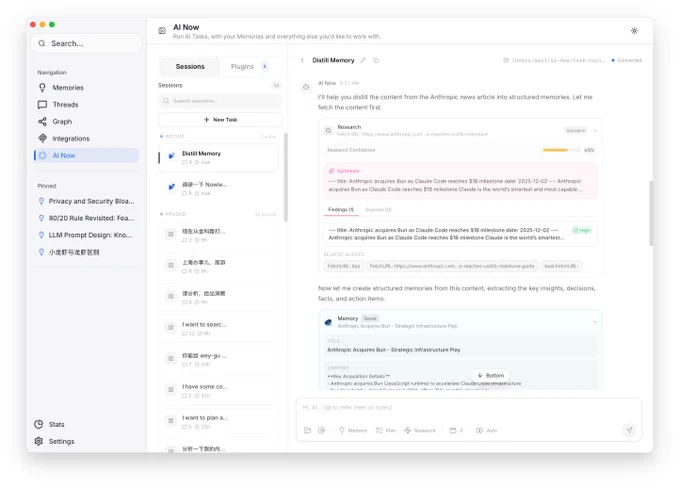
Task: Click the Research Confidence progress bar
Action: click(561, 150)
